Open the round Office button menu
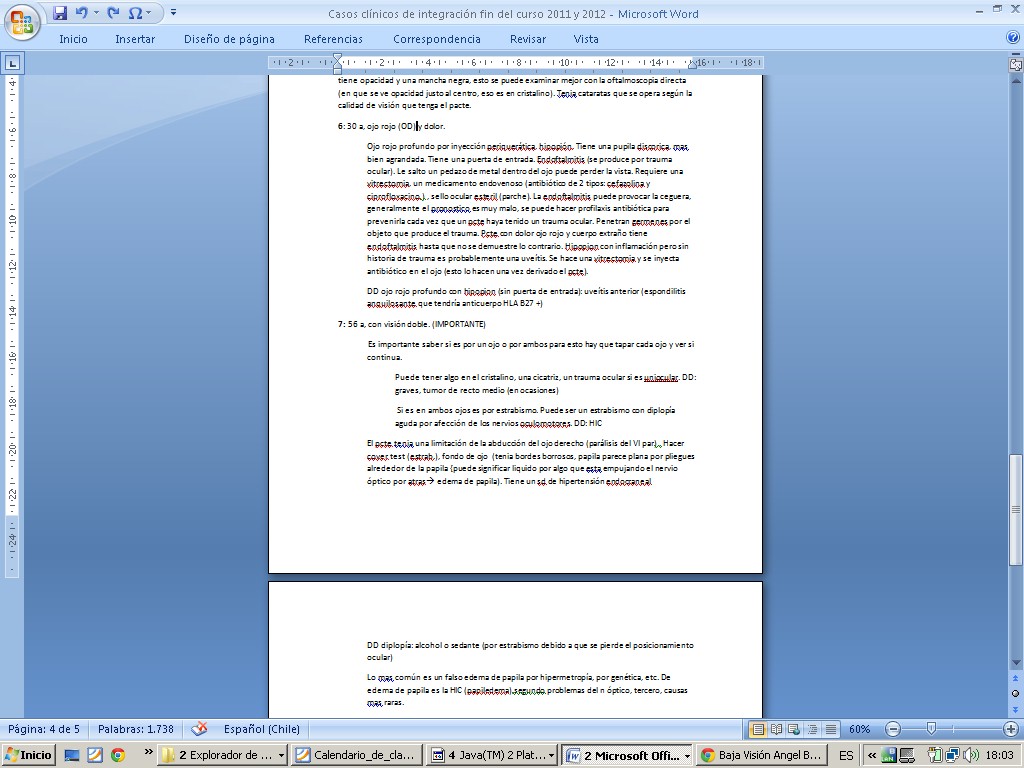 click(22, 20)
